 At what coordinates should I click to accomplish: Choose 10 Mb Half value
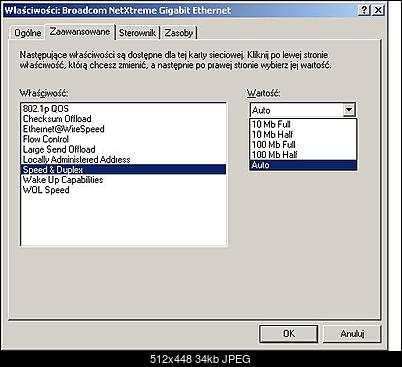click(303, 134)
